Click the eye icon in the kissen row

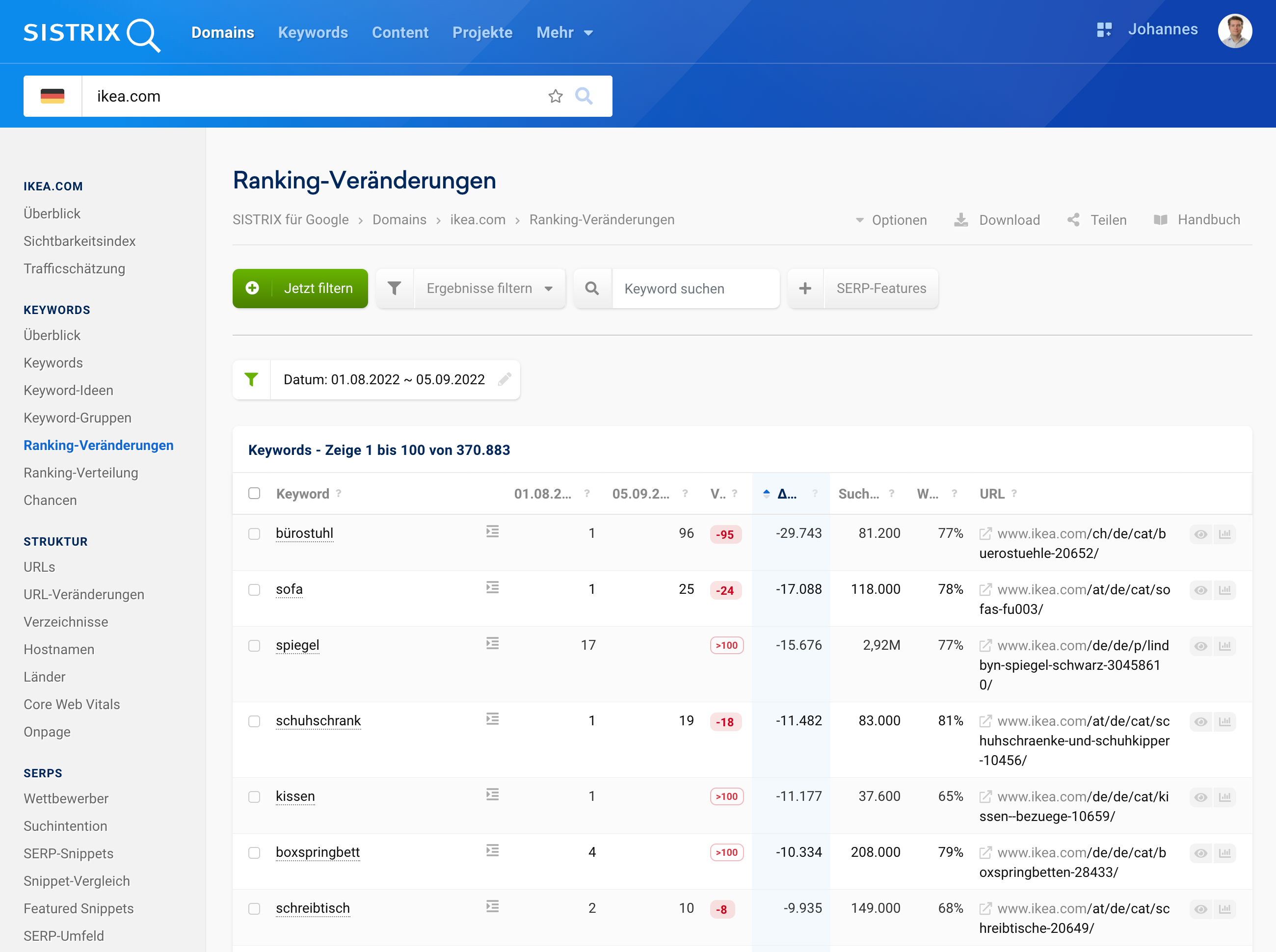pos(1200,797)
